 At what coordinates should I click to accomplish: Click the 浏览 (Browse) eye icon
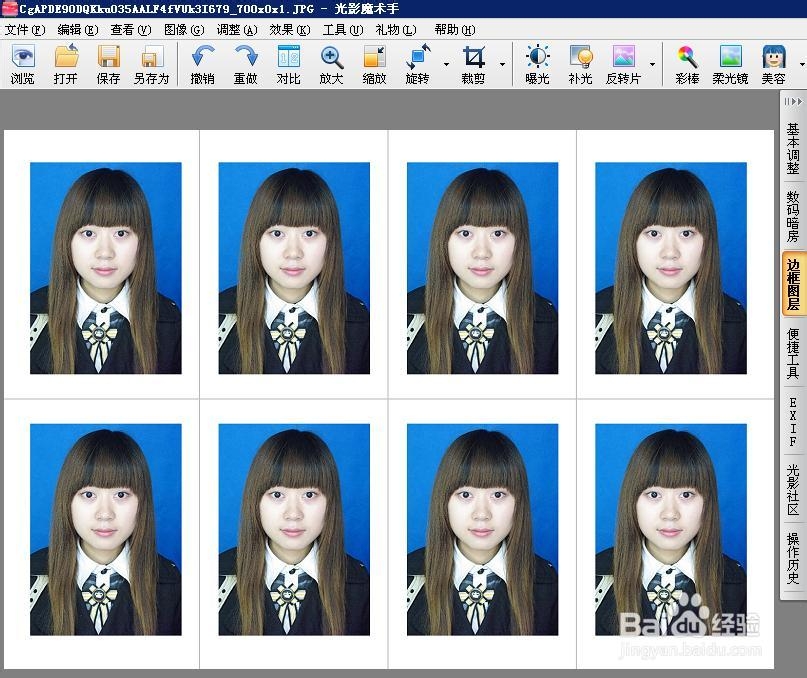click(23, 64)
